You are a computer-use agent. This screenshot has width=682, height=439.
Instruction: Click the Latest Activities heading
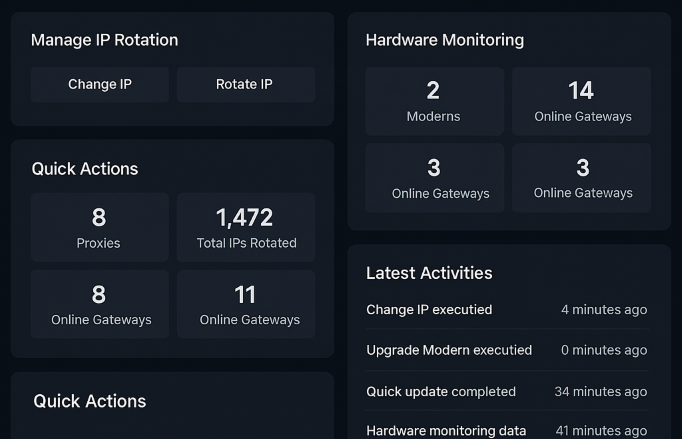[429, 273]
